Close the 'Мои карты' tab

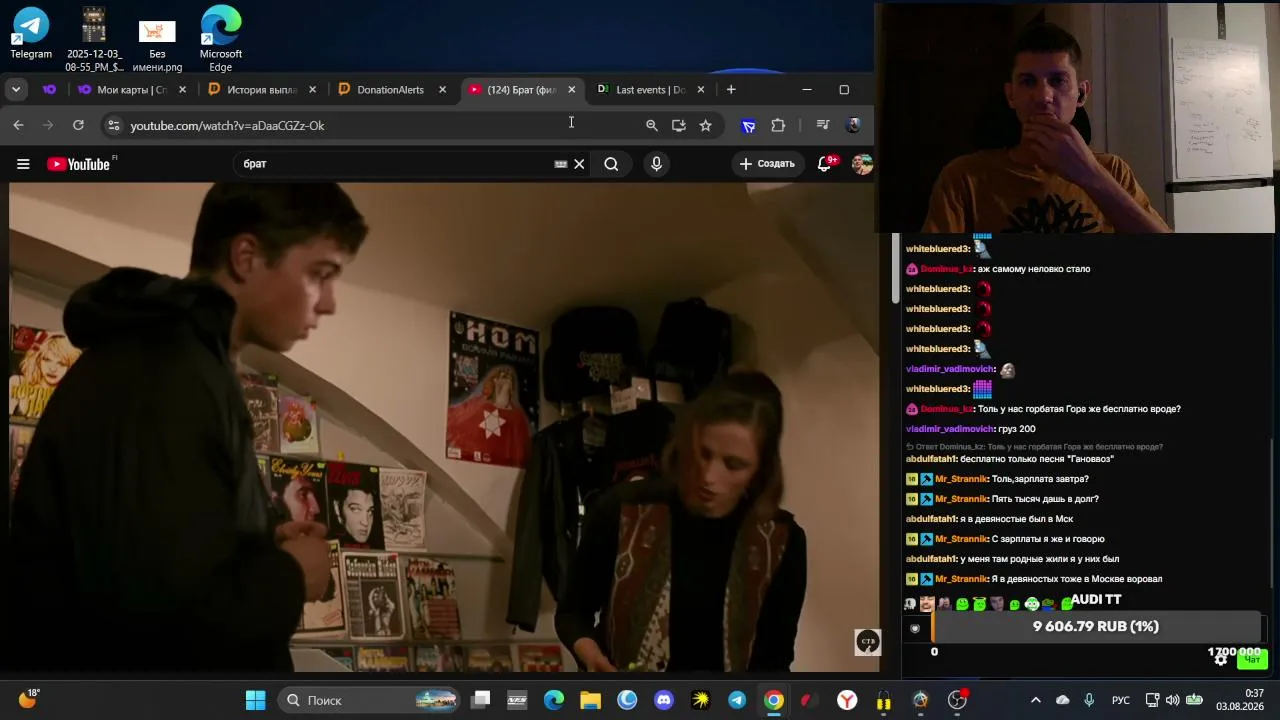[182, 90]
